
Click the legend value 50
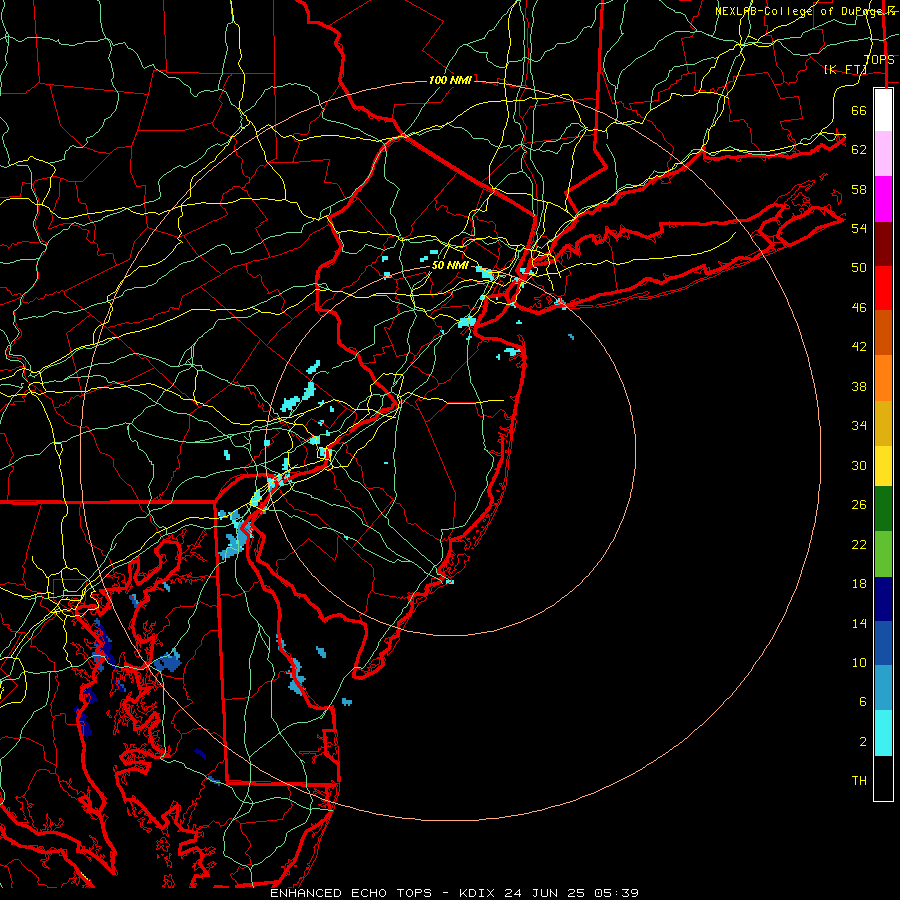coord(859,267)
